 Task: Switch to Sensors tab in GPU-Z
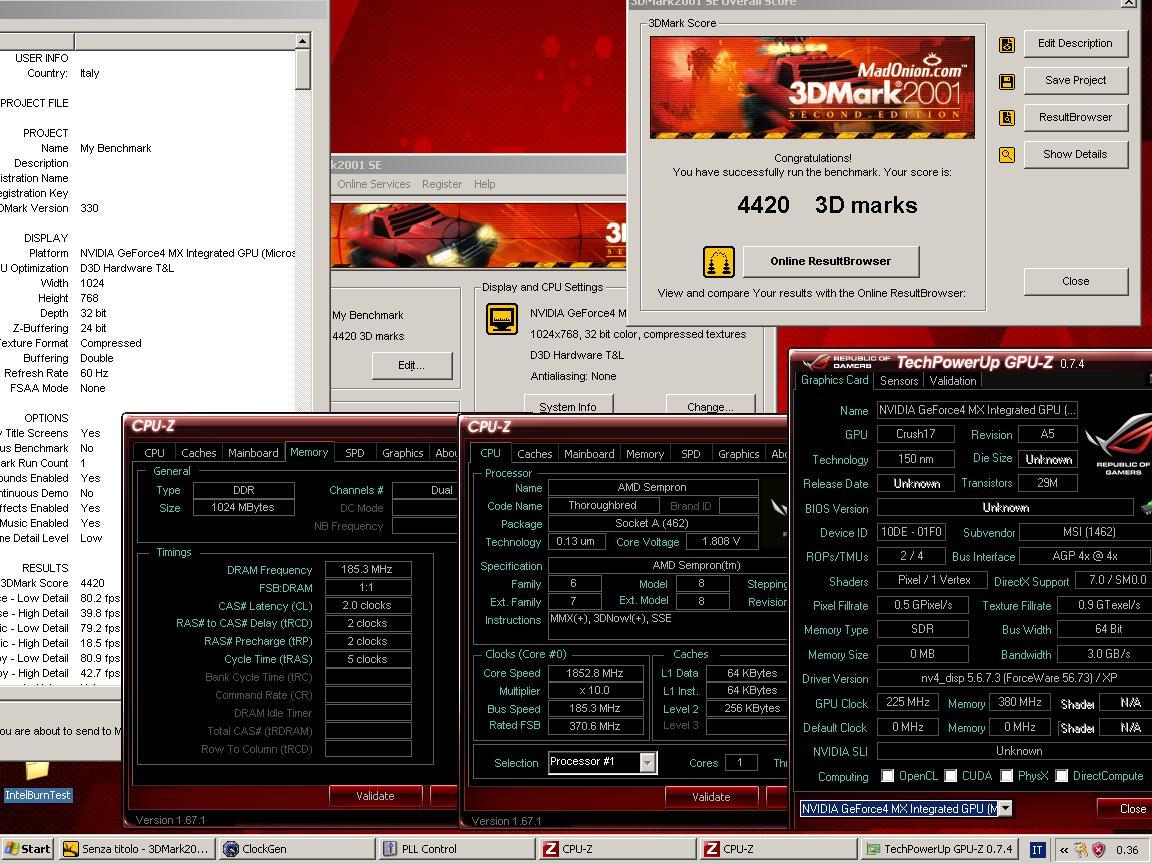[x=899, y=381]
